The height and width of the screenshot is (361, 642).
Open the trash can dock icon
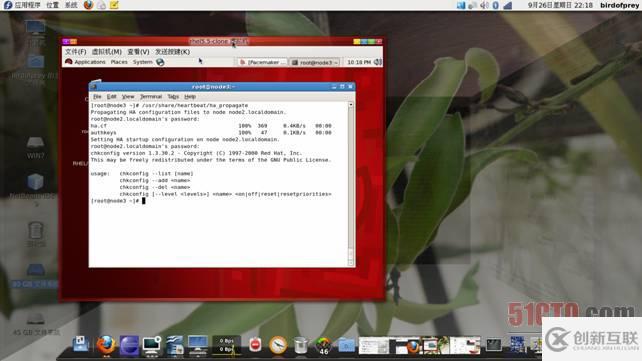pos(301,345)
